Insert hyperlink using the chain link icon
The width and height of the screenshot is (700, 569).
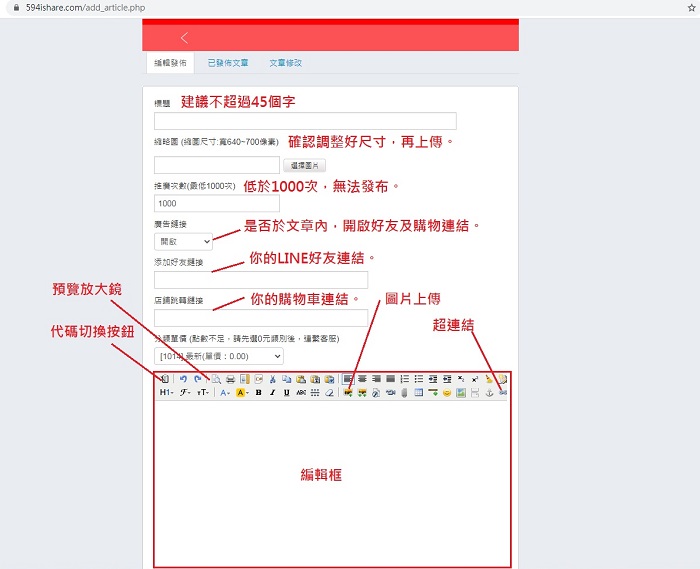coord(503,393)
